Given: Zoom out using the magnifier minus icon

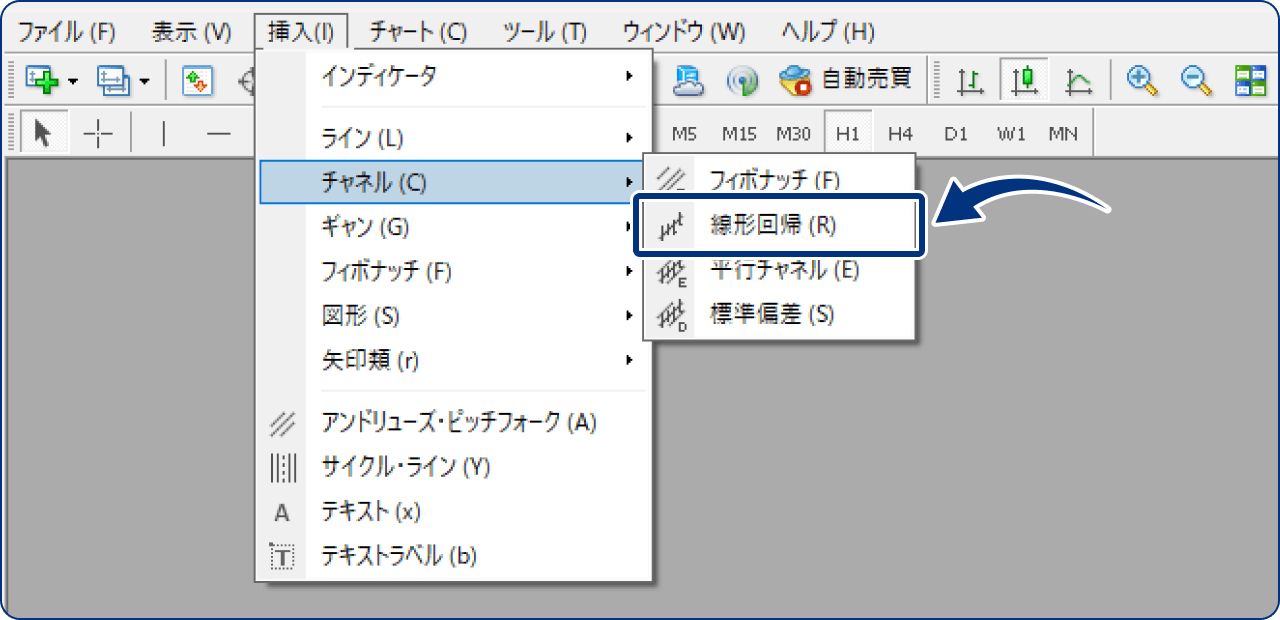Looking at the screenshot, I should point(1196,80).
